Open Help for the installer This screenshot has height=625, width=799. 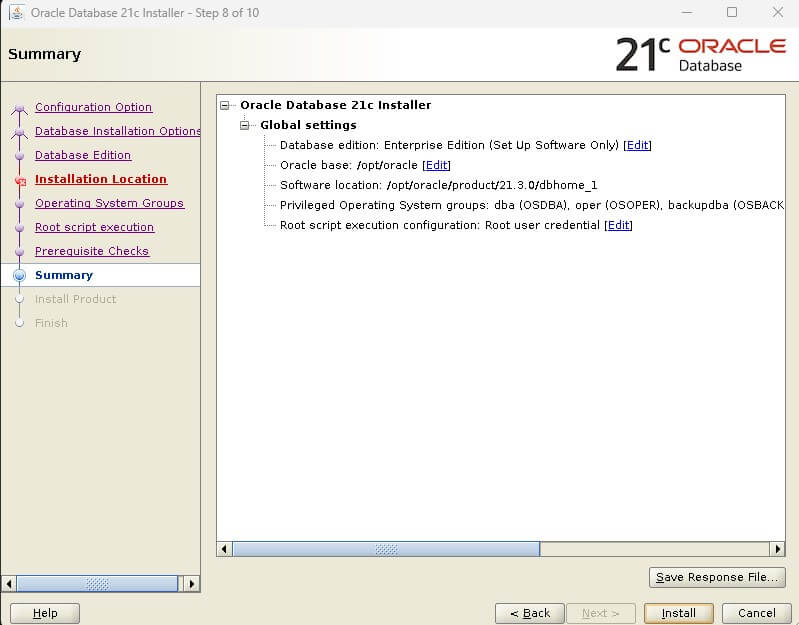(45, 613)
